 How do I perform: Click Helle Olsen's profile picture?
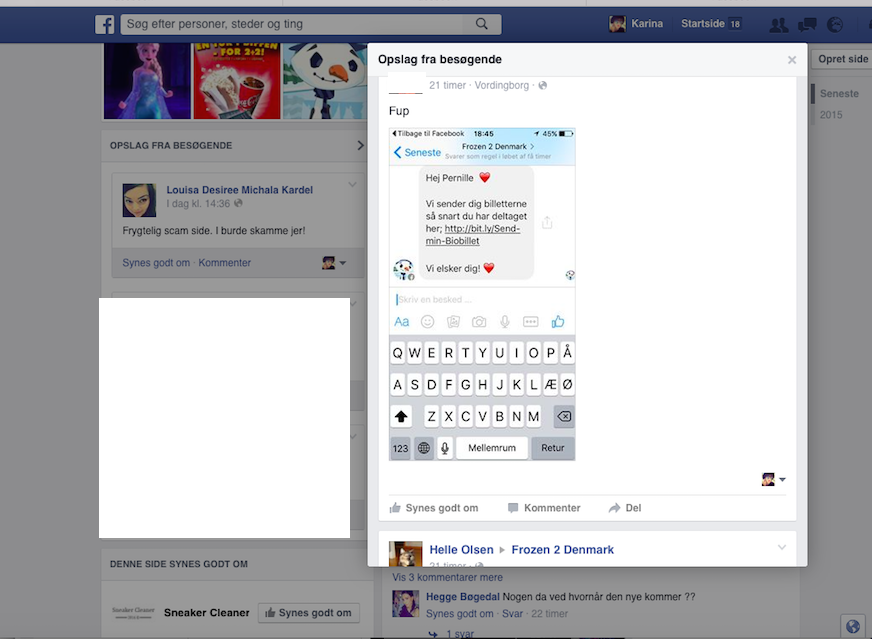405,553
